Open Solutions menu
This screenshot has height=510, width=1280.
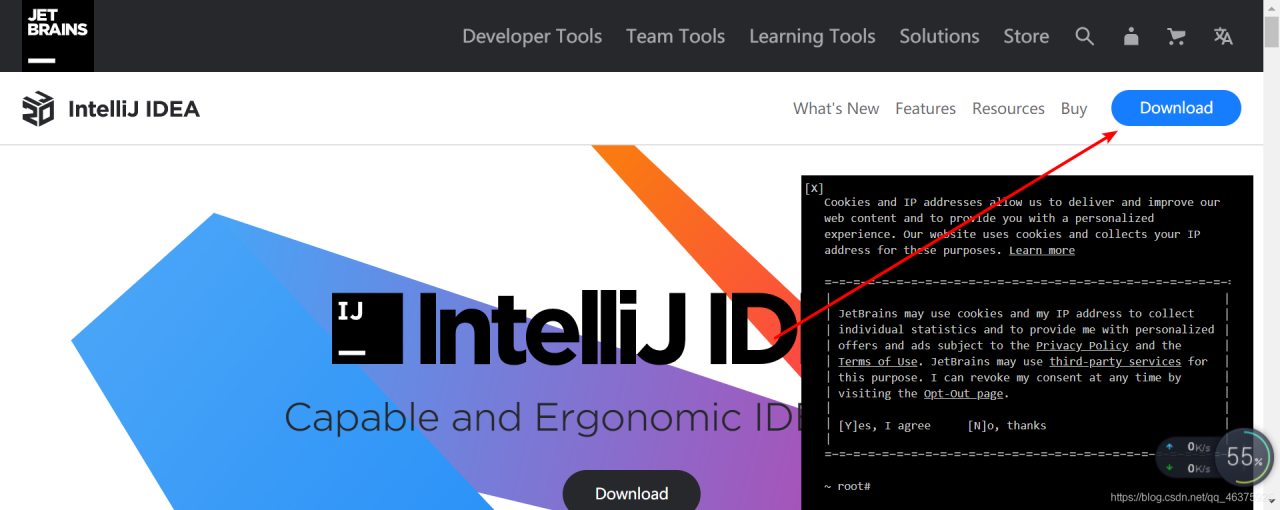click(939, 36)
